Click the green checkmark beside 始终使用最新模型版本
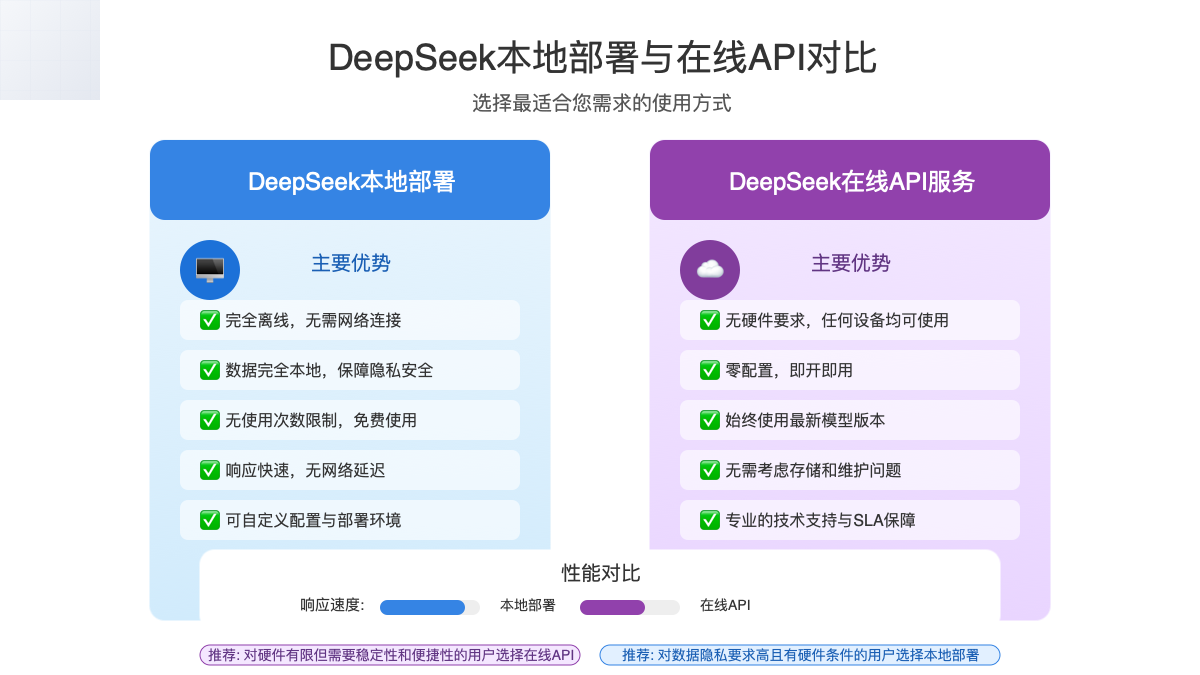The image size is (1200, 675). 710,420
